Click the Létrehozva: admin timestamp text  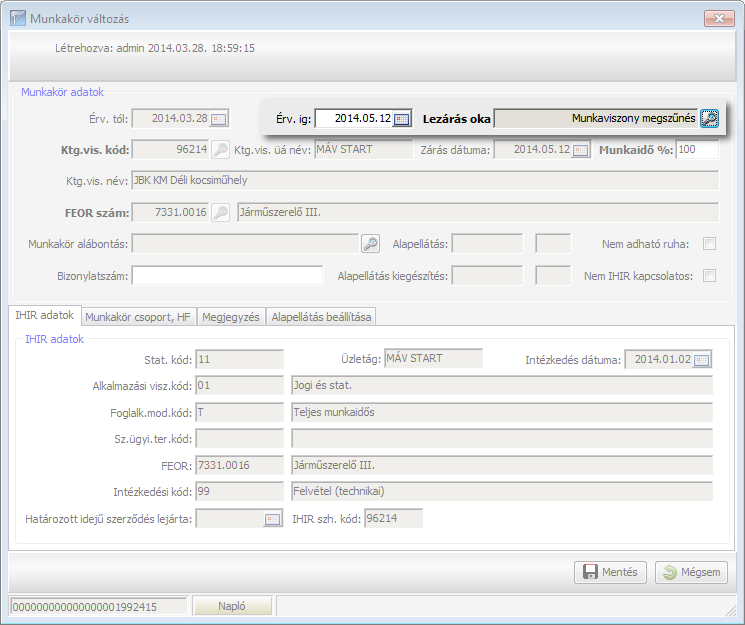point(155,48)
